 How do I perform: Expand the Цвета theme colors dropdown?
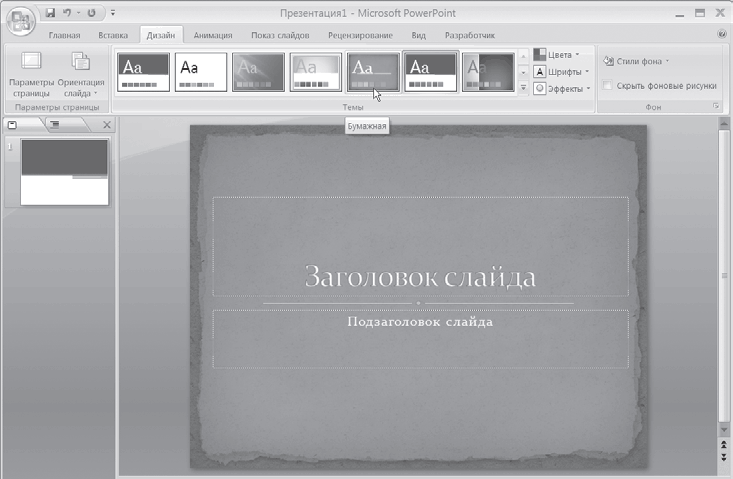[557, 55]
